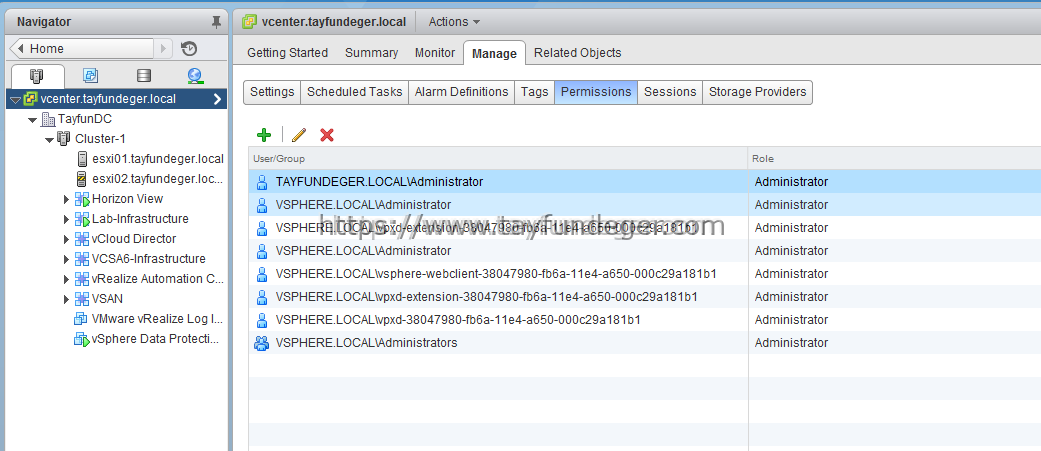Pin the Navigator panel

216,22
